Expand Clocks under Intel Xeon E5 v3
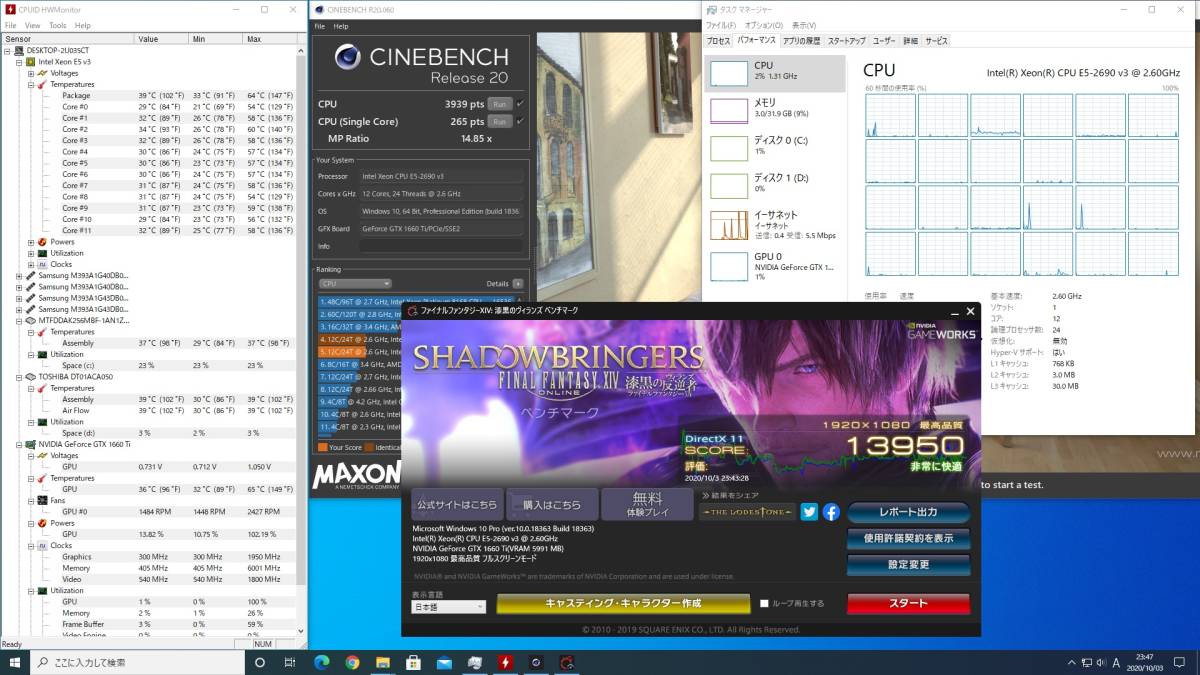The width and height of the screenshot is (1200, 675). click(30, 264)
